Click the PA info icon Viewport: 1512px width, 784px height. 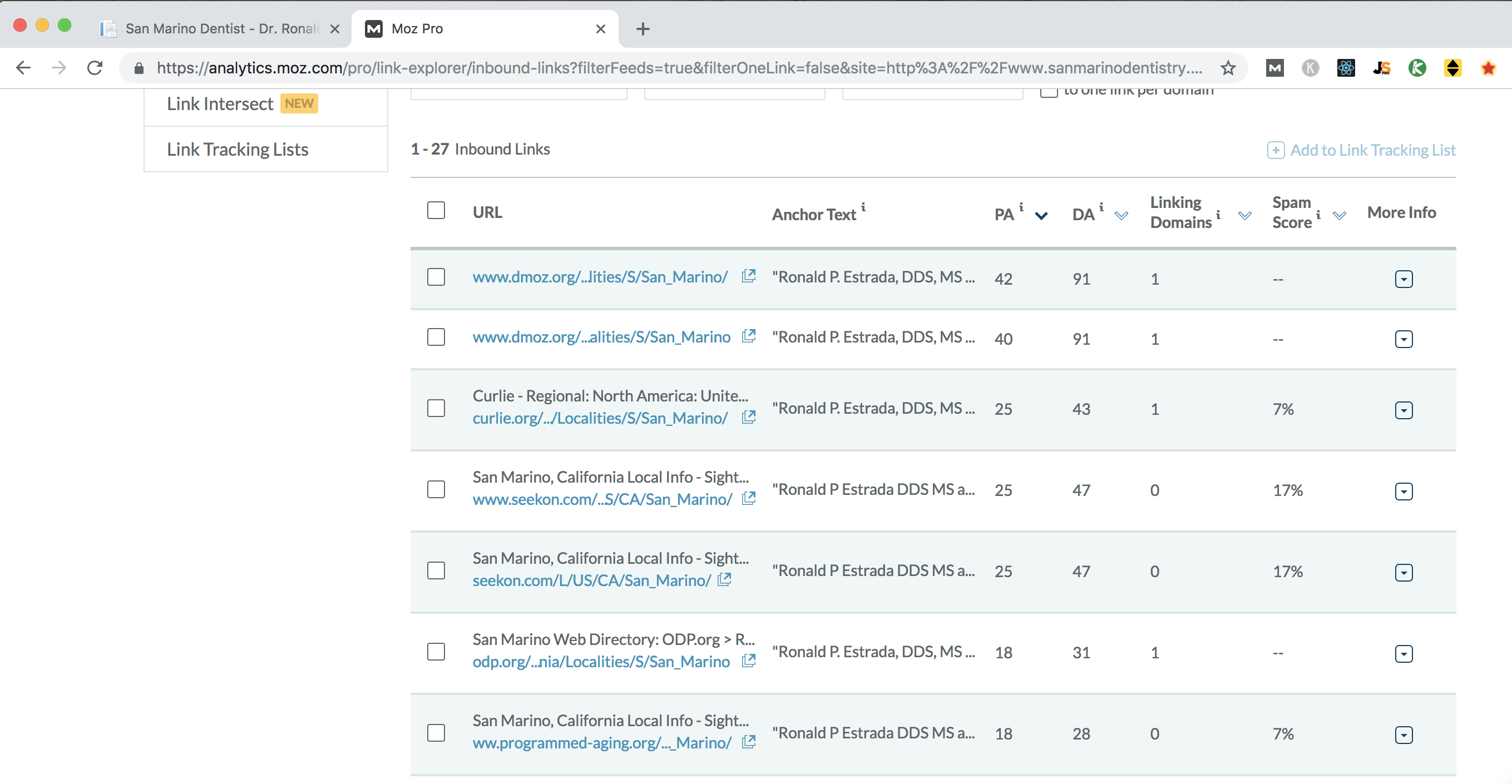click(1021, 207)
